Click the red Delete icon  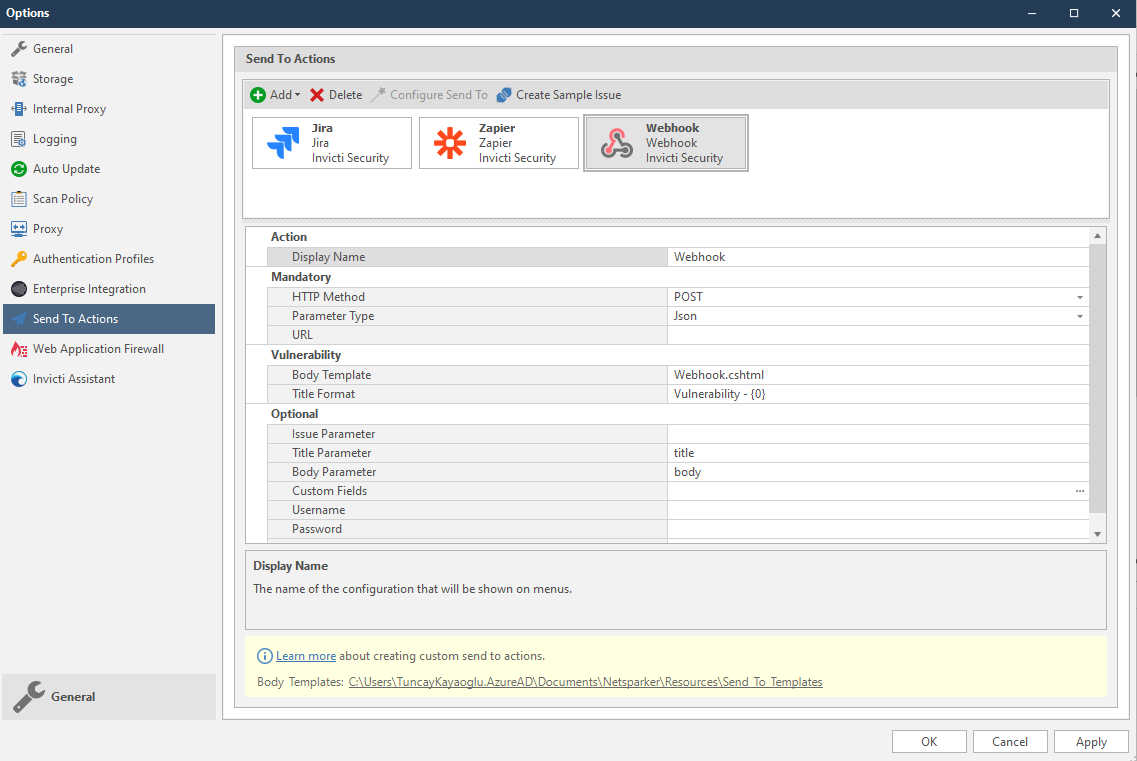(x=318, y=94)
